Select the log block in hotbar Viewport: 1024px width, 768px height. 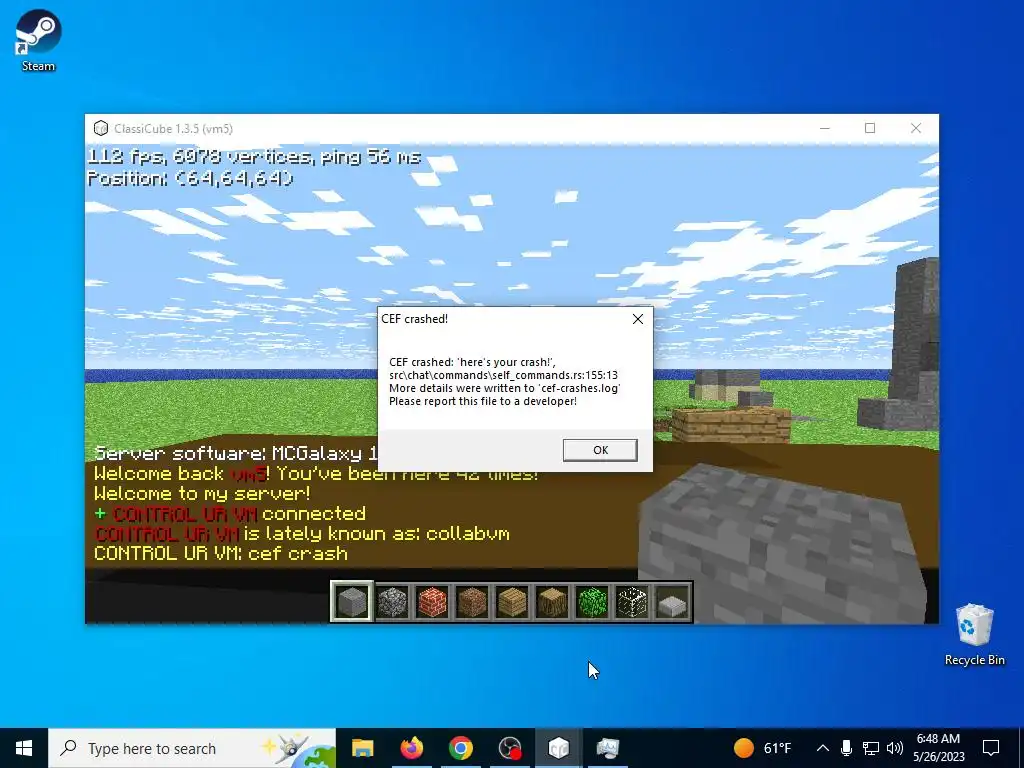click(x=552, y=601)
